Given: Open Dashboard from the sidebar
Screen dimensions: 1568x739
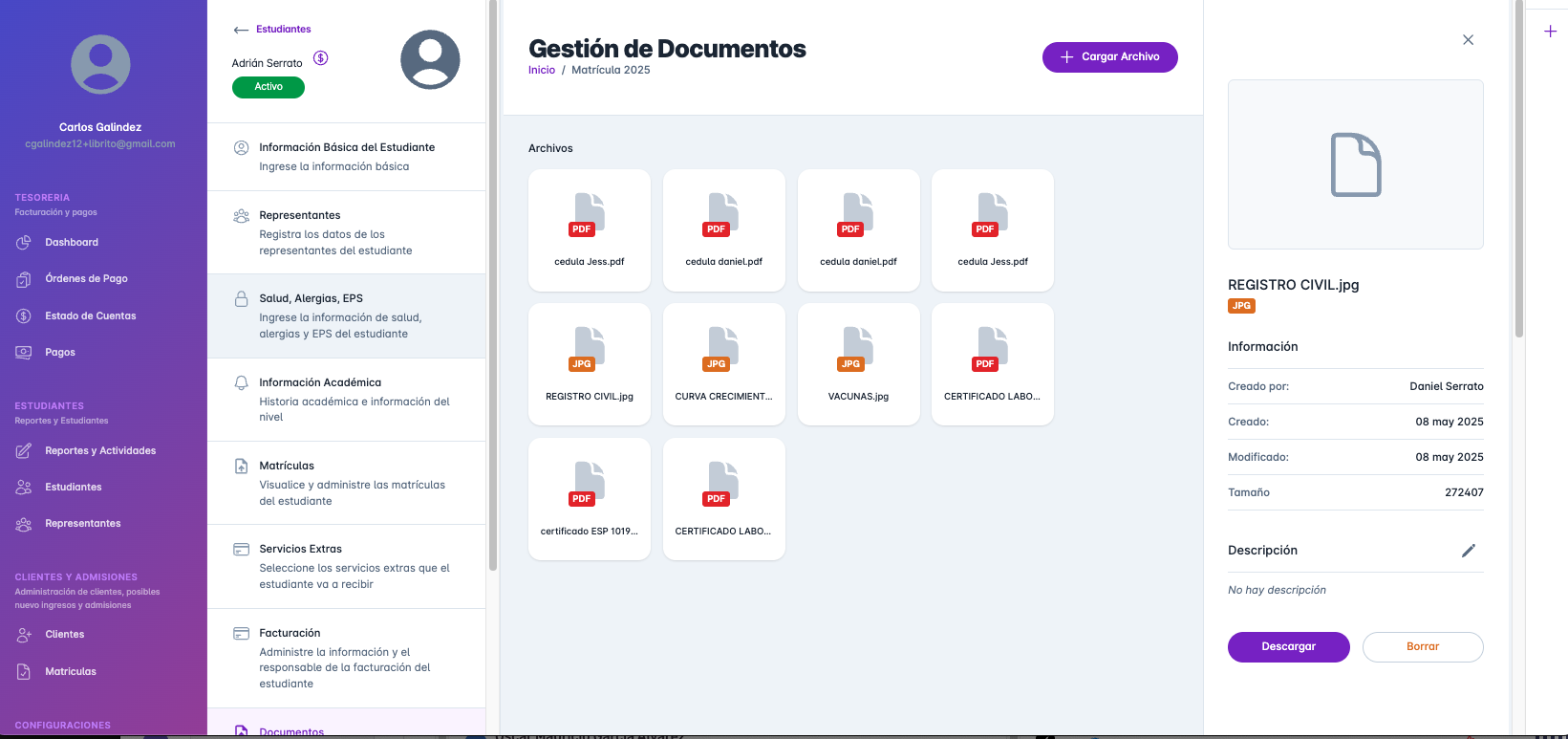Looking at the screenshot, I should pos(71,243).
